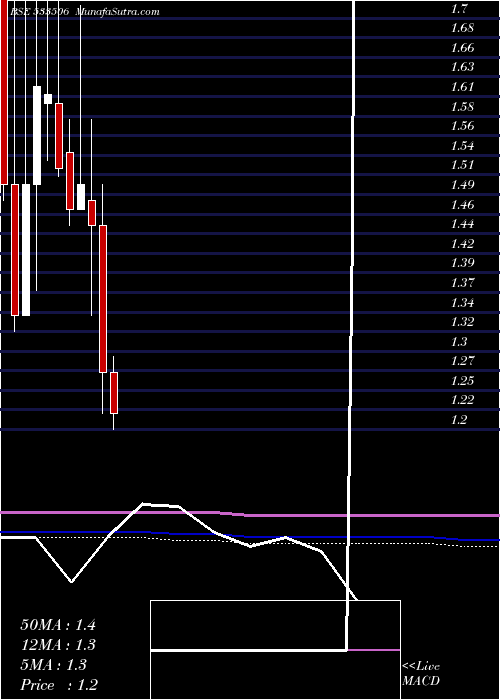Click the 1.56 price axis label
Screen dimensions: 500x700
click(462, 126)
